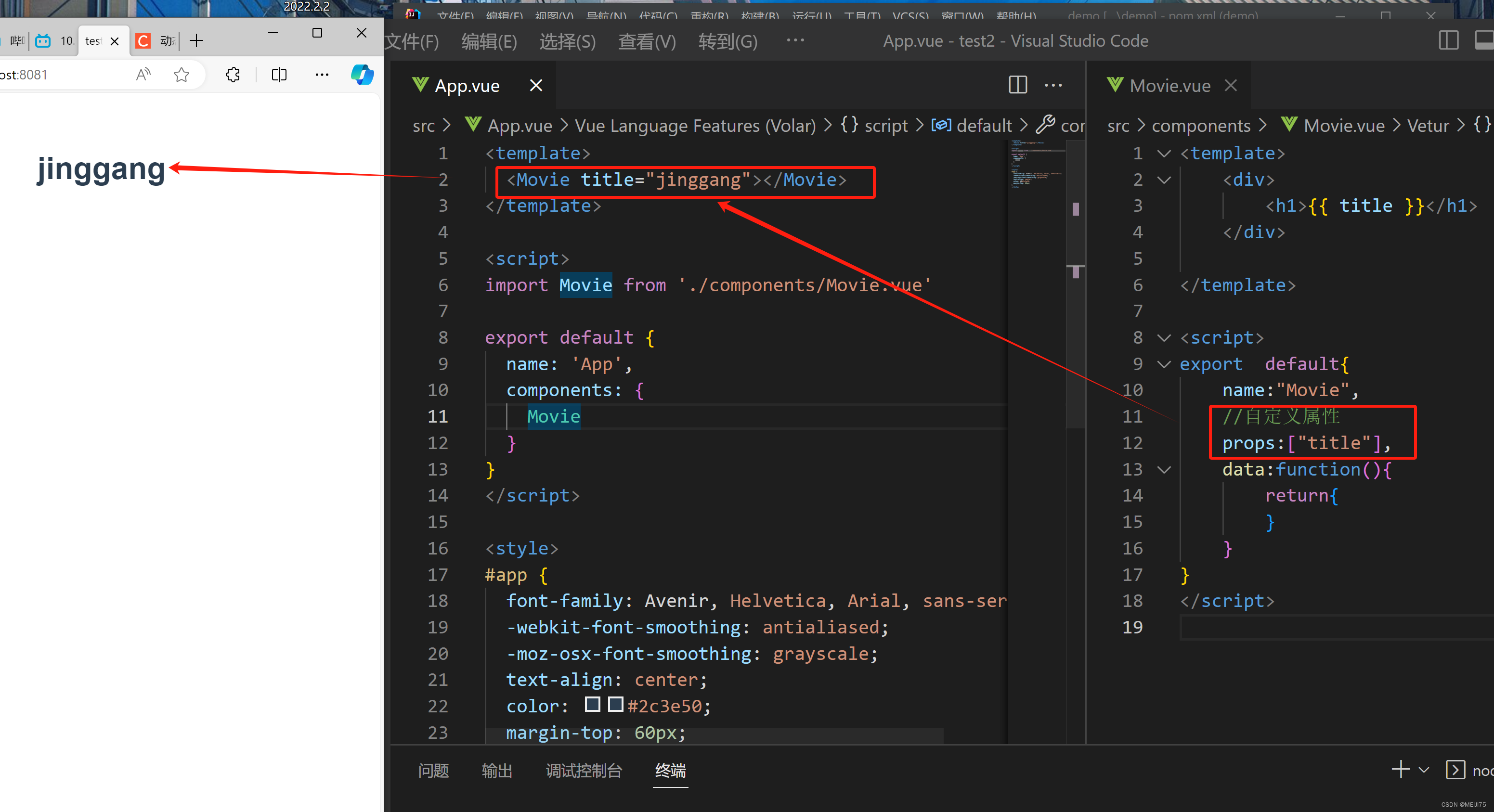The height and width of the screenshot is (812, 1494).
Task: Click name:"Movie" line in Movie.vue
Action: (1290, 390)
